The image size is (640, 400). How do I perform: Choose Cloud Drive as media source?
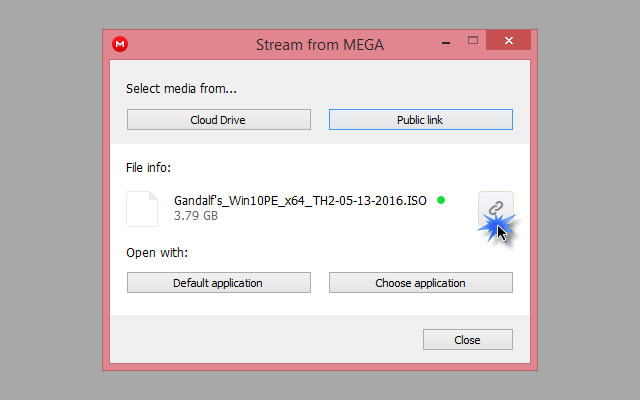tap(219, 120)
